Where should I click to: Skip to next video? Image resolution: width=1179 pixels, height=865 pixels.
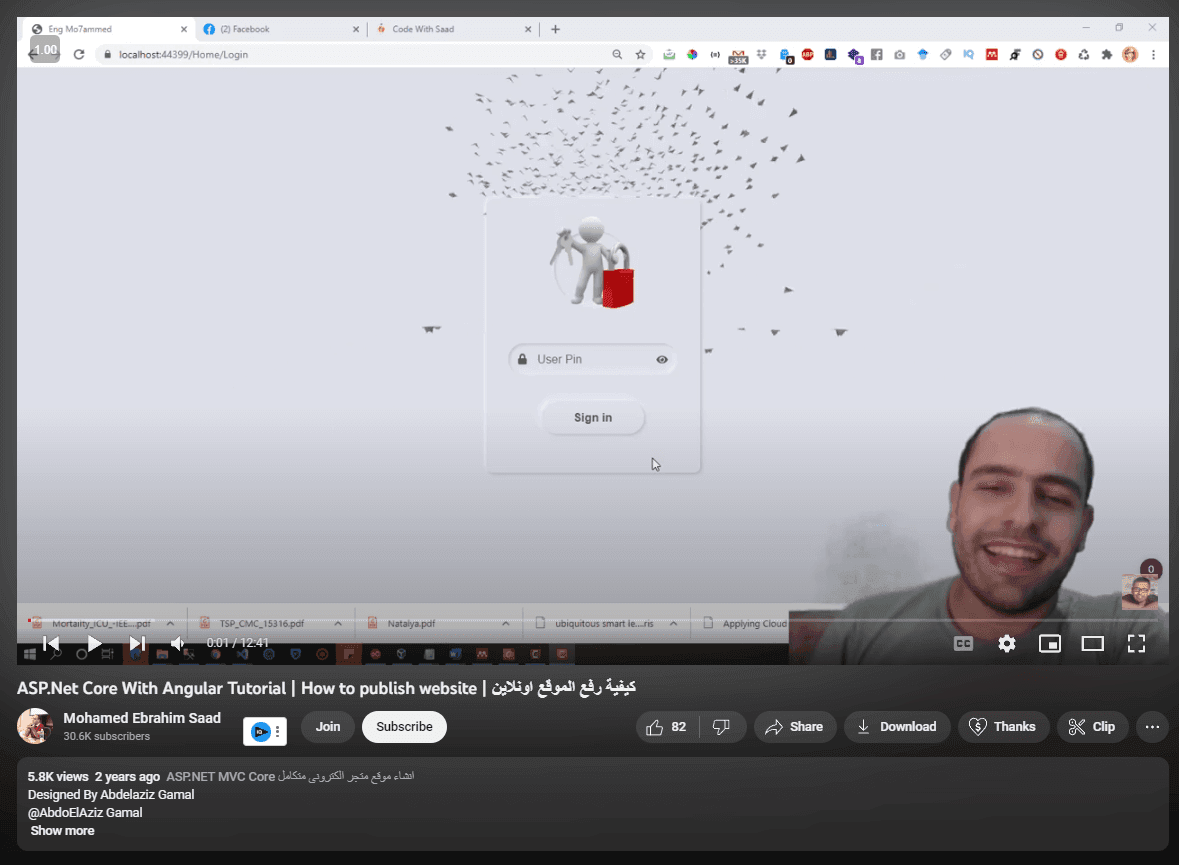click(138, 643)
